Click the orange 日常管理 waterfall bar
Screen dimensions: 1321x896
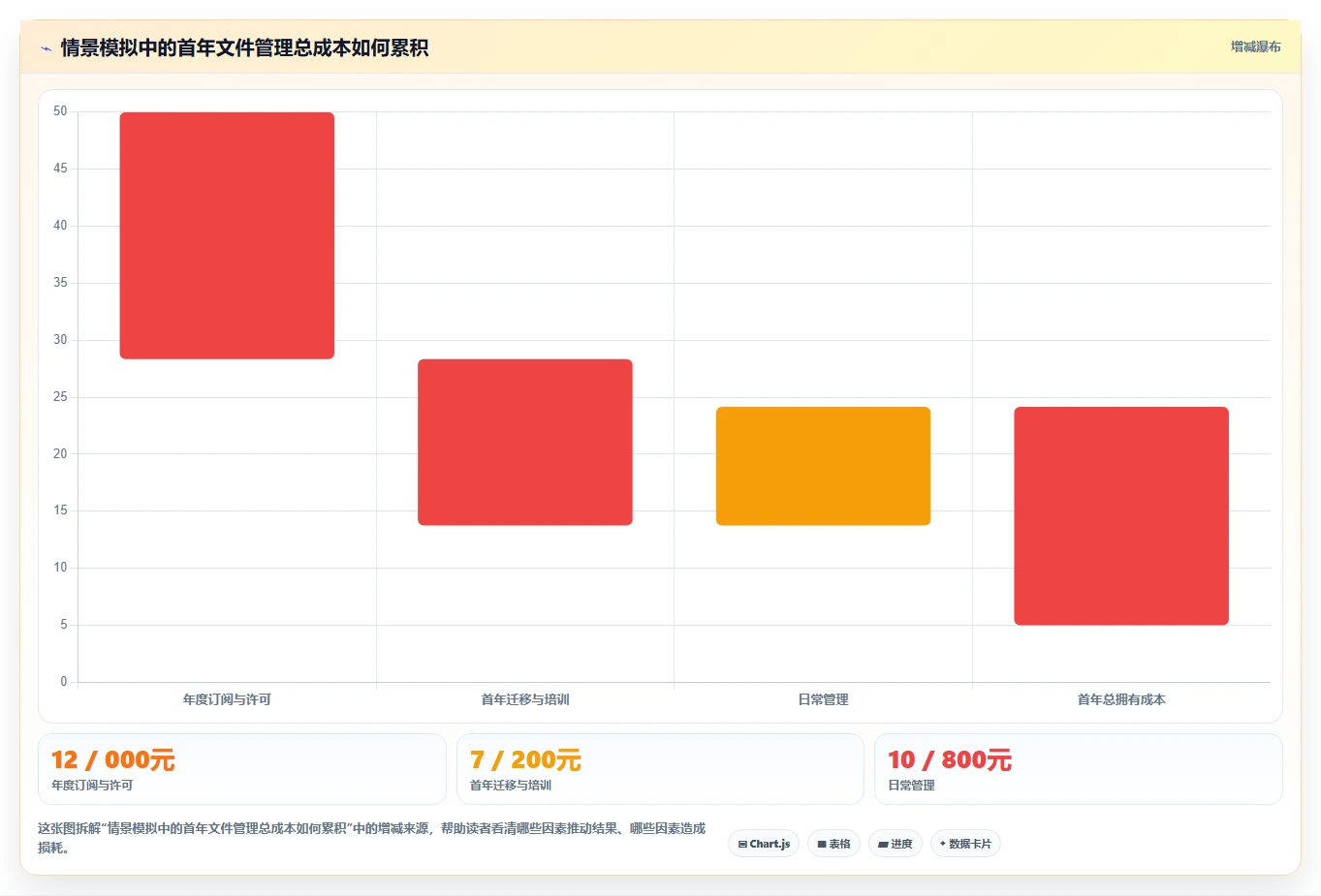tap(823, 466)
